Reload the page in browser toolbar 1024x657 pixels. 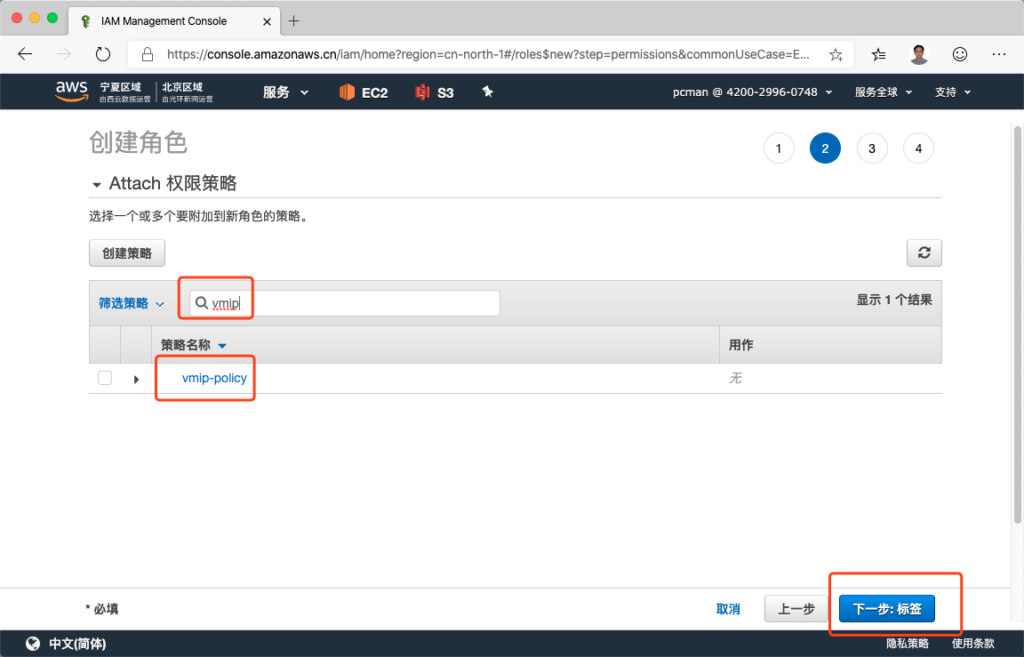[103, 54]
